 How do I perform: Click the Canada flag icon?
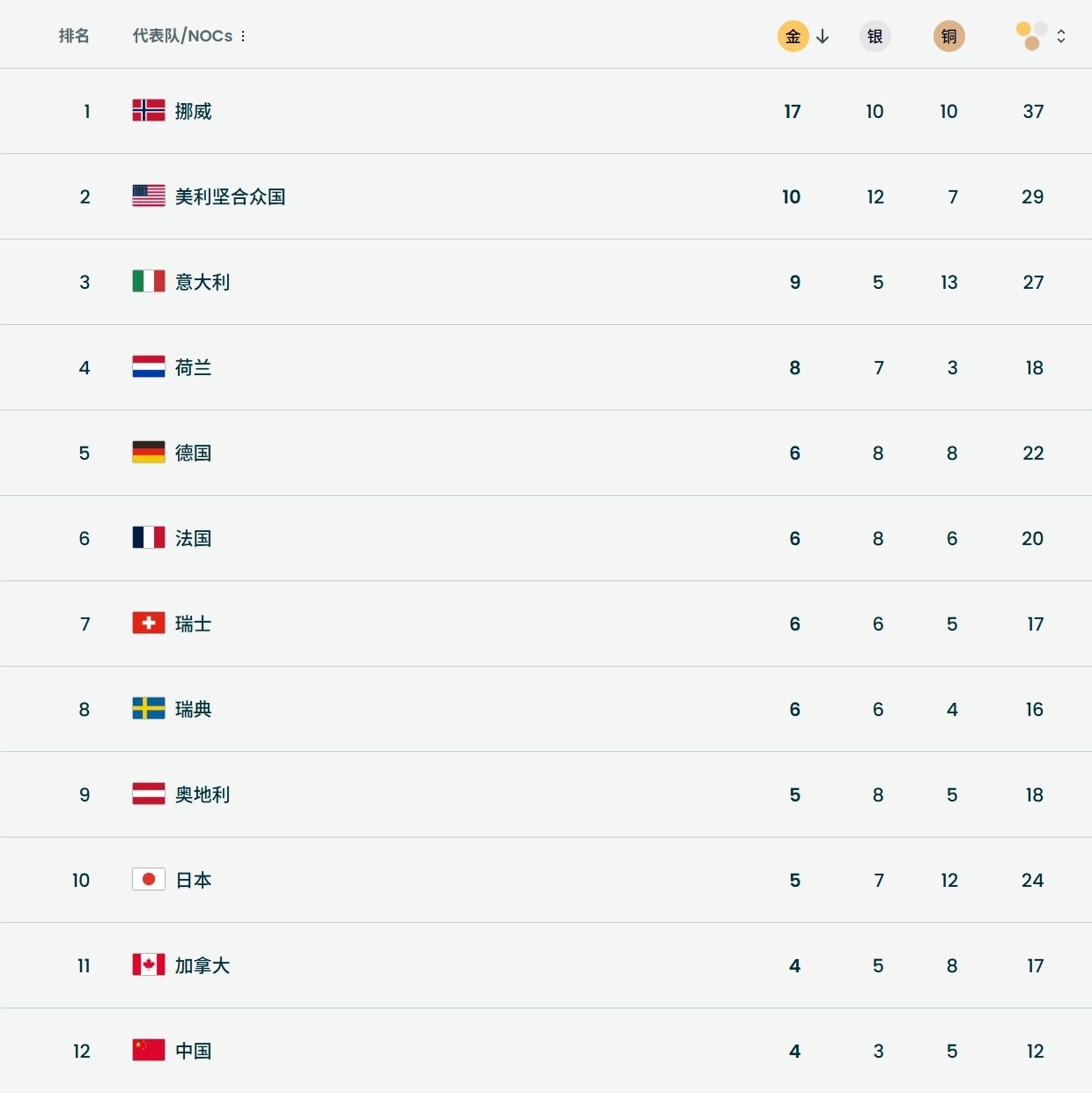coord(149,964)
